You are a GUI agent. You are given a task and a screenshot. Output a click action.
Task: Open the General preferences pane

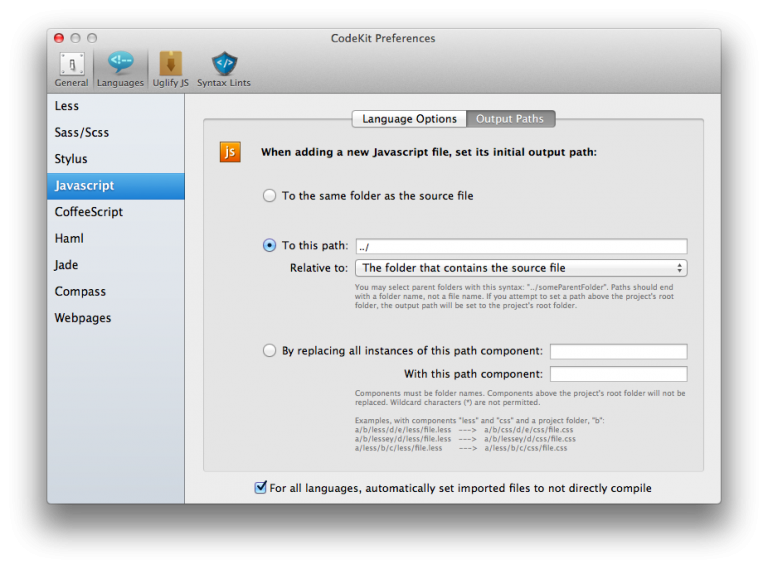[72, 70]
